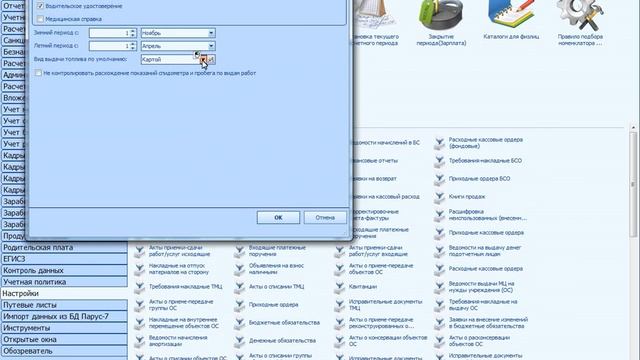640x360 pixels.
Task: Enable Не контролировать расхождение показаний спидометра checkbox
Action: tap(38, 73)
